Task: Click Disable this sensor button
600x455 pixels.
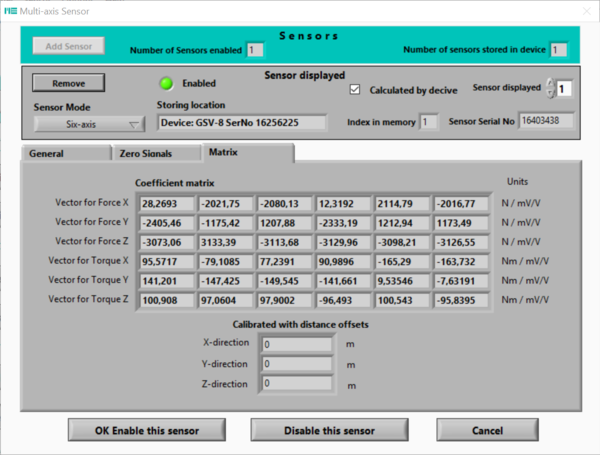Action: tap(328, 430)
